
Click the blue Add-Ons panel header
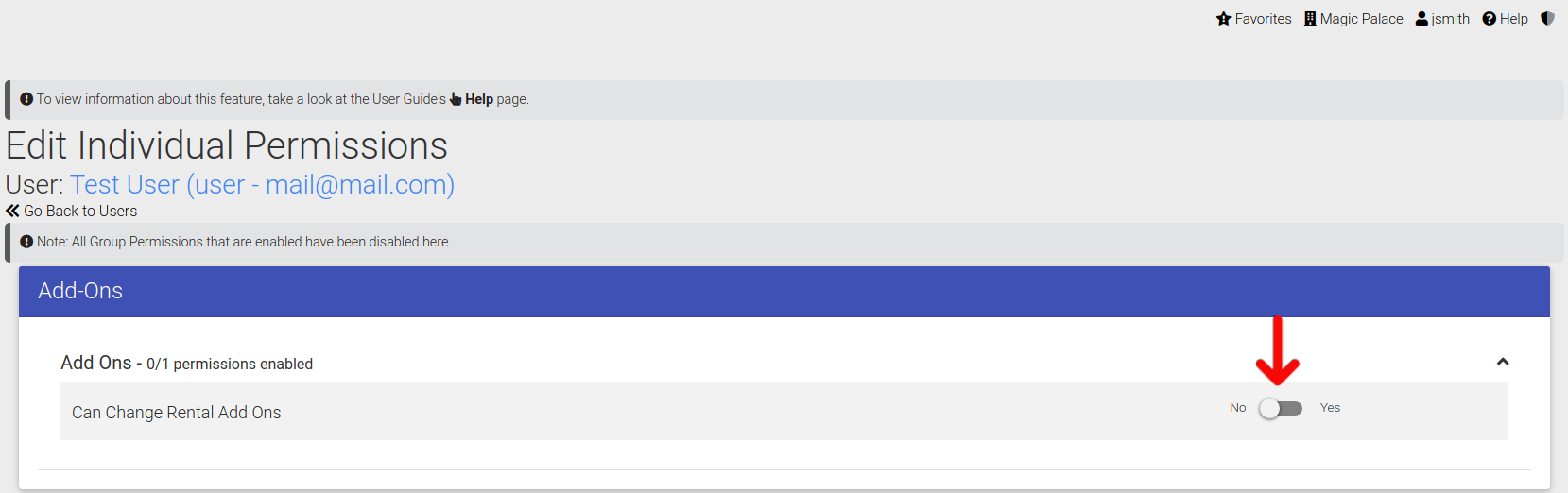(x=784, y=291)
